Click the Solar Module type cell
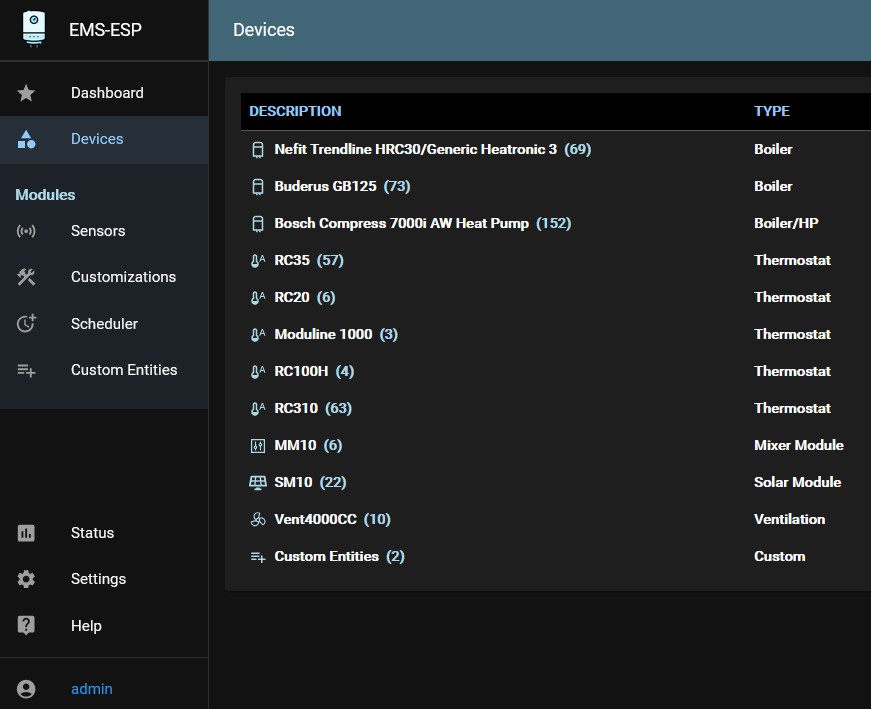This screenshot has width=871, height=709. coord(797,482)
